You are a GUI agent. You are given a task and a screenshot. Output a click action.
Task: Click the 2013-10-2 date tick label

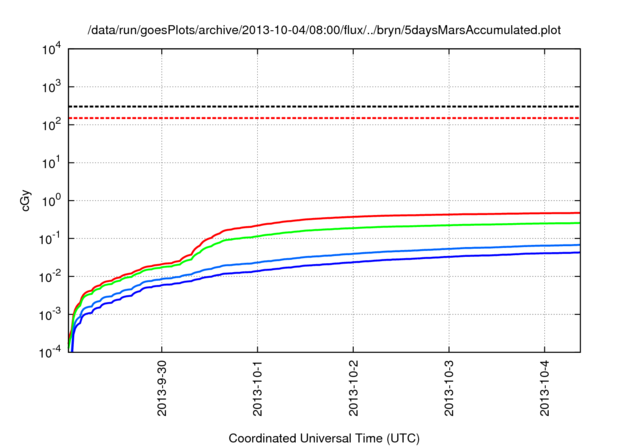click(x=353, y=388)
